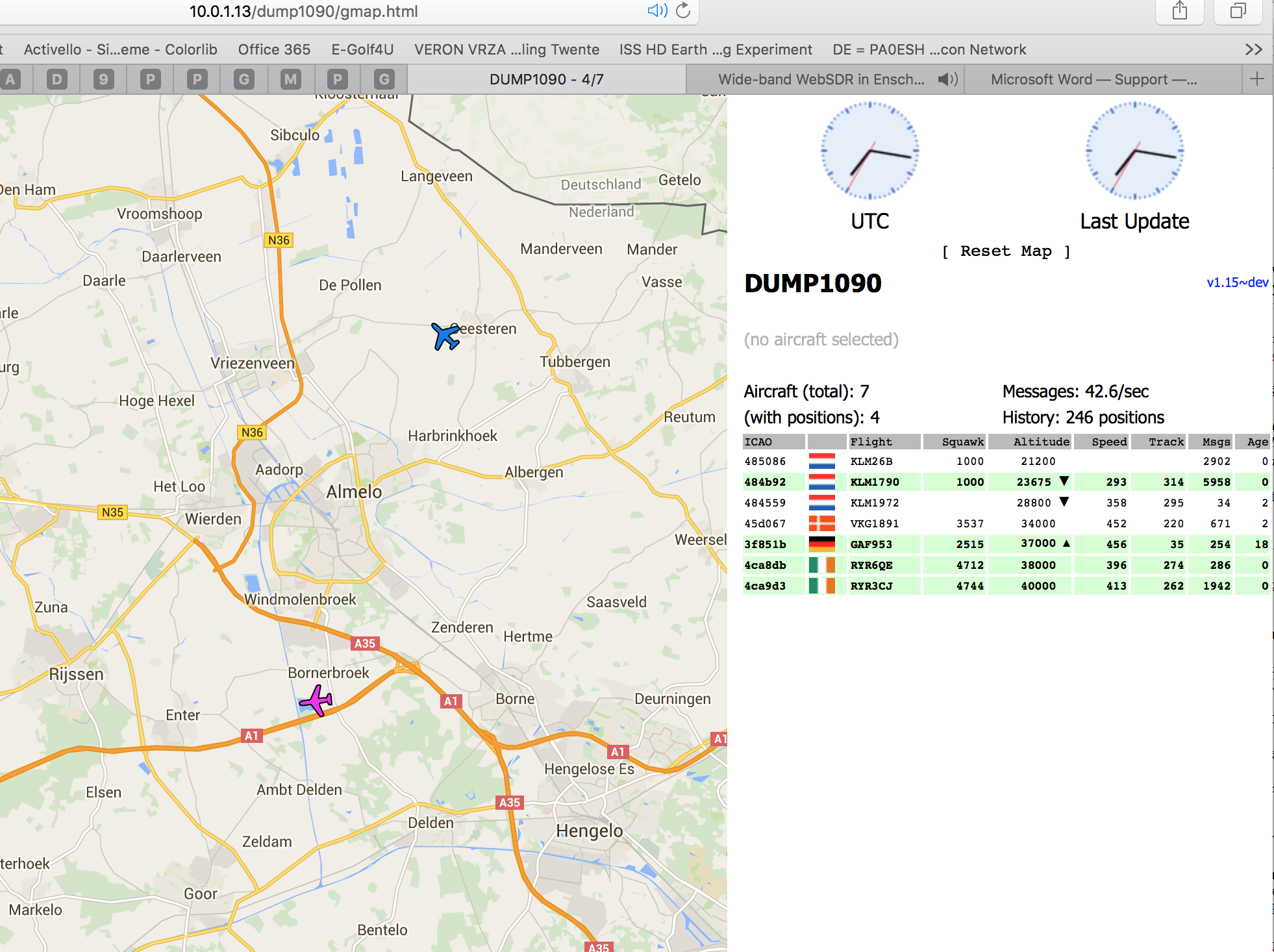Open pinned tab labeled D
This screenshot has height=952, width=1274.
click(x=57, y=79)
